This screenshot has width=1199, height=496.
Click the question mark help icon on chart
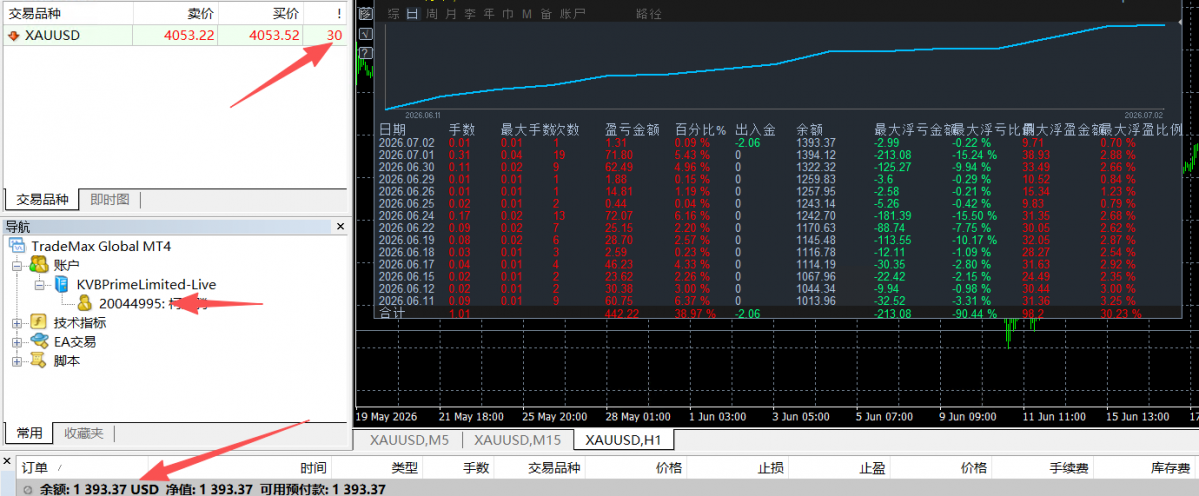[x=366, y=53]
